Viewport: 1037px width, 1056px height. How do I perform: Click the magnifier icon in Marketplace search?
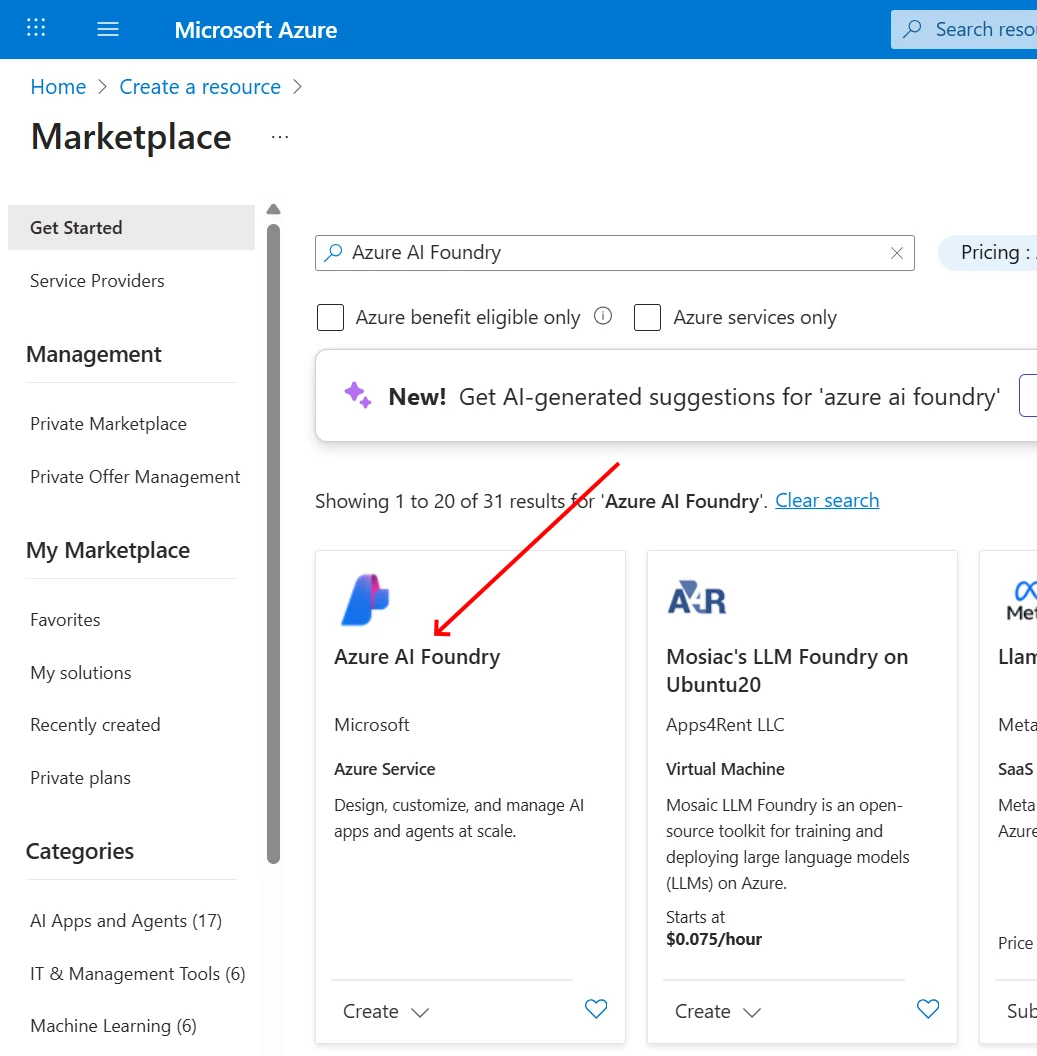point(333,253)
